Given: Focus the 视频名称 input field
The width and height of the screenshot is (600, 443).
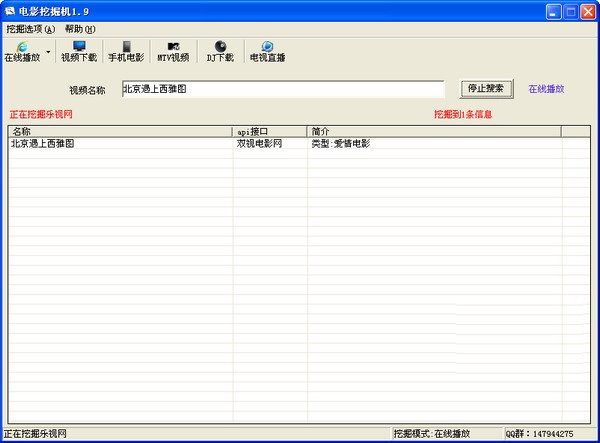Looking at the screenshot, I should pos(283,89).
